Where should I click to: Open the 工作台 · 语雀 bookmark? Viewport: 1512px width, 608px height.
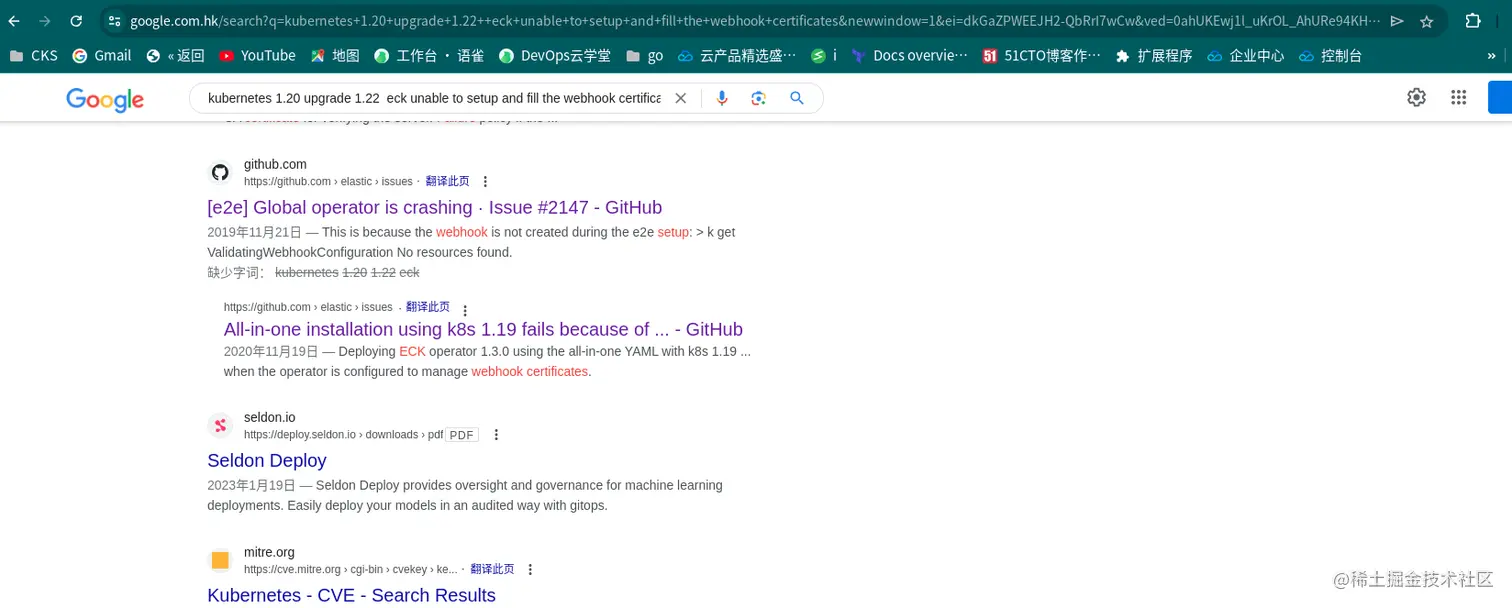click(429, 56)
